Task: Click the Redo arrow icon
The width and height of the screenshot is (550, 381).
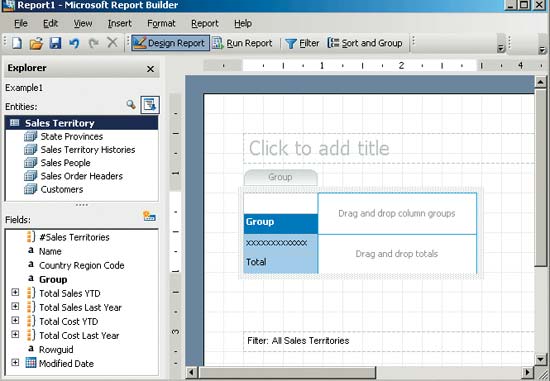Action: (x=93, y=43)
